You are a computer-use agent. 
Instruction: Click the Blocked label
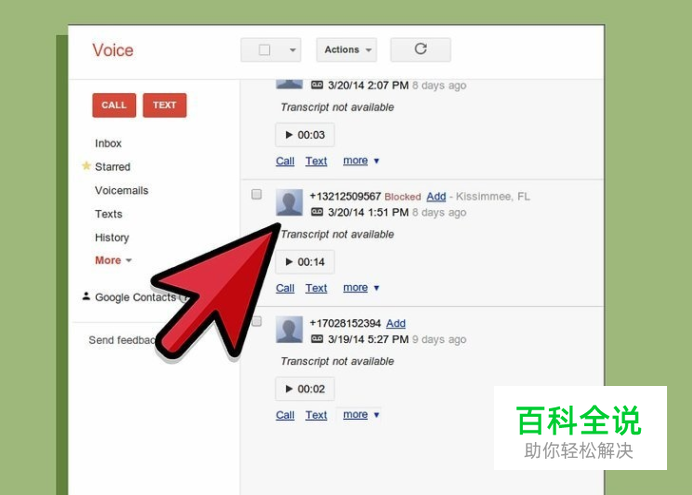click(402, 197)
